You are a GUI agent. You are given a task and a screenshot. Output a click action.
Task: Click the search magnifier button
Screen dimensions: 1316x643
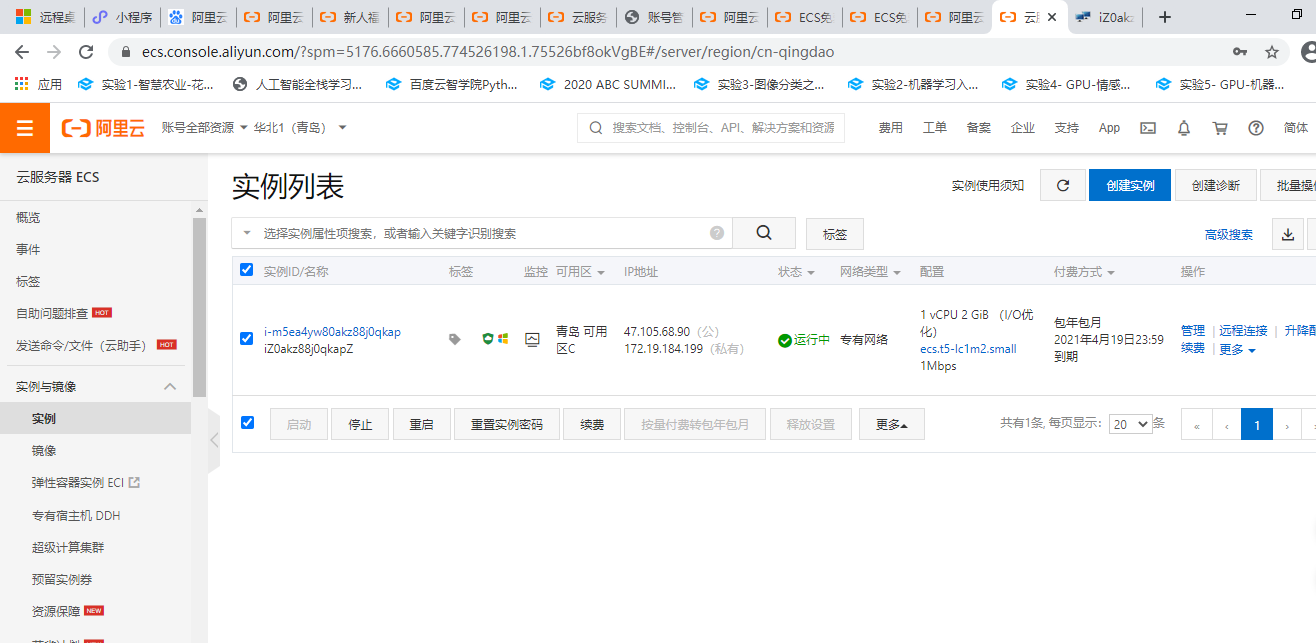764,233
